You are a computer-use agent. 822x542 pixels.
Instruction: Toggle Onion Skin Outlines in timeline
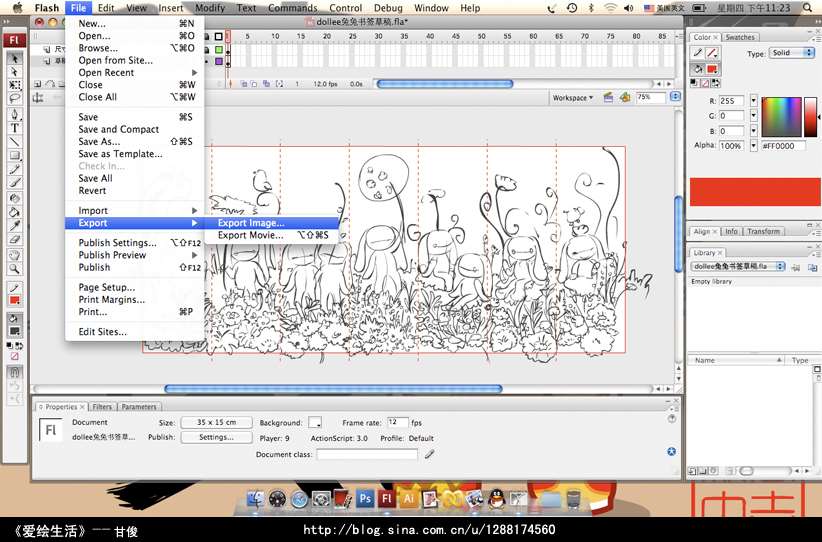coord(254,84)
